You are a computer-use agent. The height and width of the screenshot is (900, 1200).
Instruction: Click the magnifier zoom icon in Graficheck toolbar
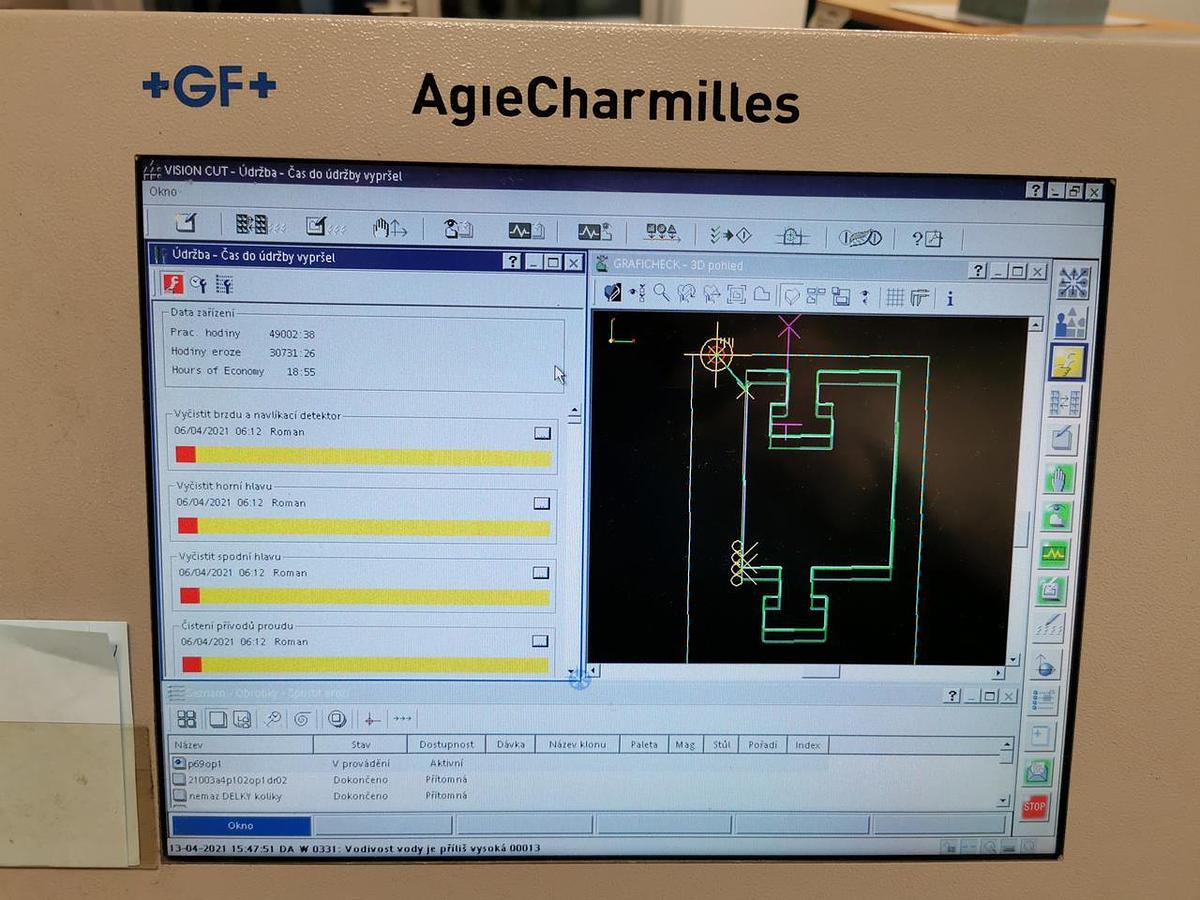point(661,293)
